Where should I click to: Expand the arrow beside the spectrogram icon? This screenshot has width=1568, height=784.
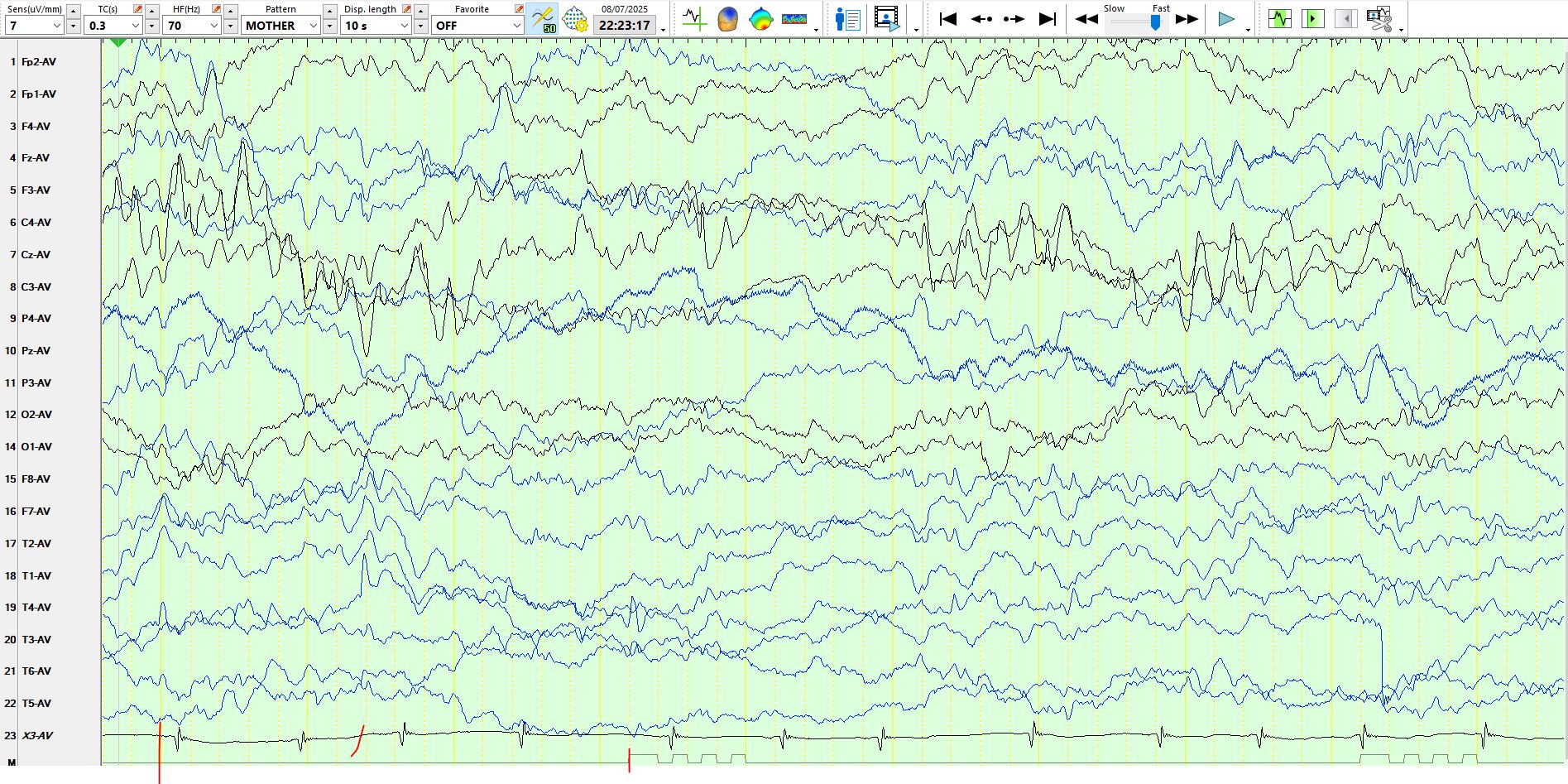(x=817, y=30)
